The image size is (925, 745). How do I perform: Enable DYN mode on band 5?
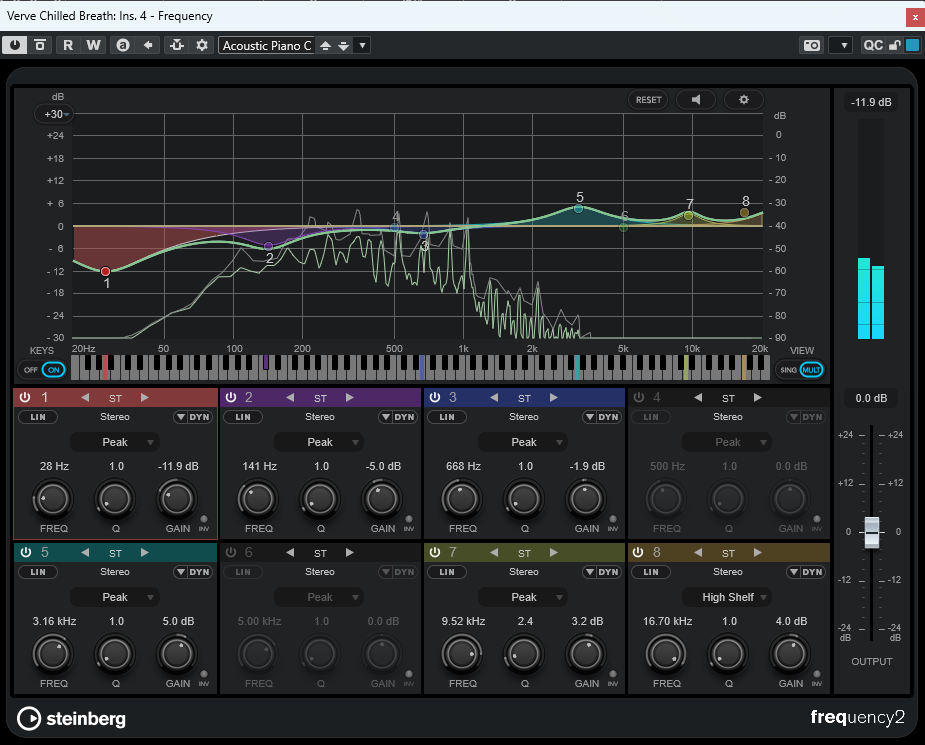[x=198, y=572]
